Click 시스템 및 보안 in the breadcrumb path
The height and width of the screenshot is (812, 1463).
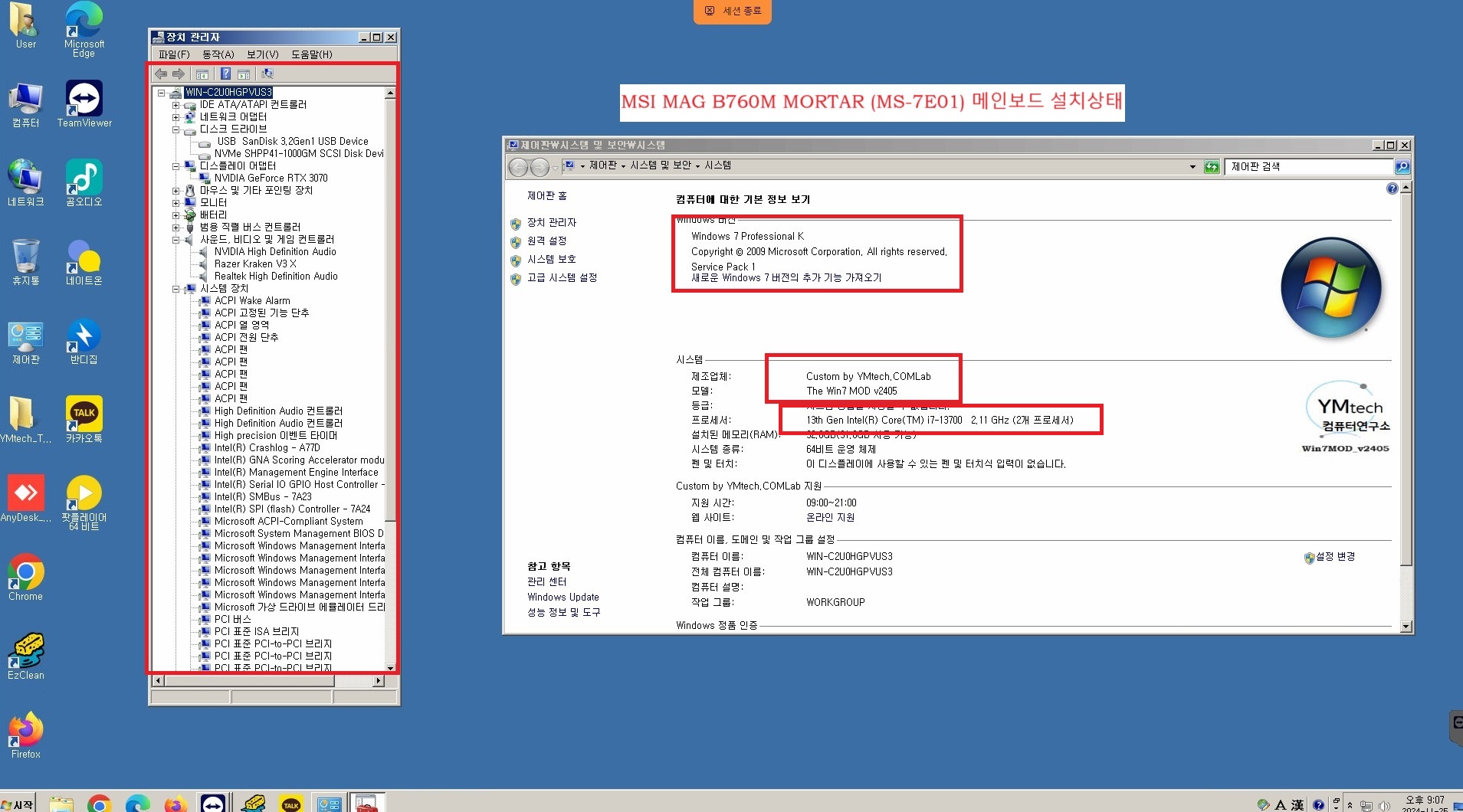[x=660, y=165]
